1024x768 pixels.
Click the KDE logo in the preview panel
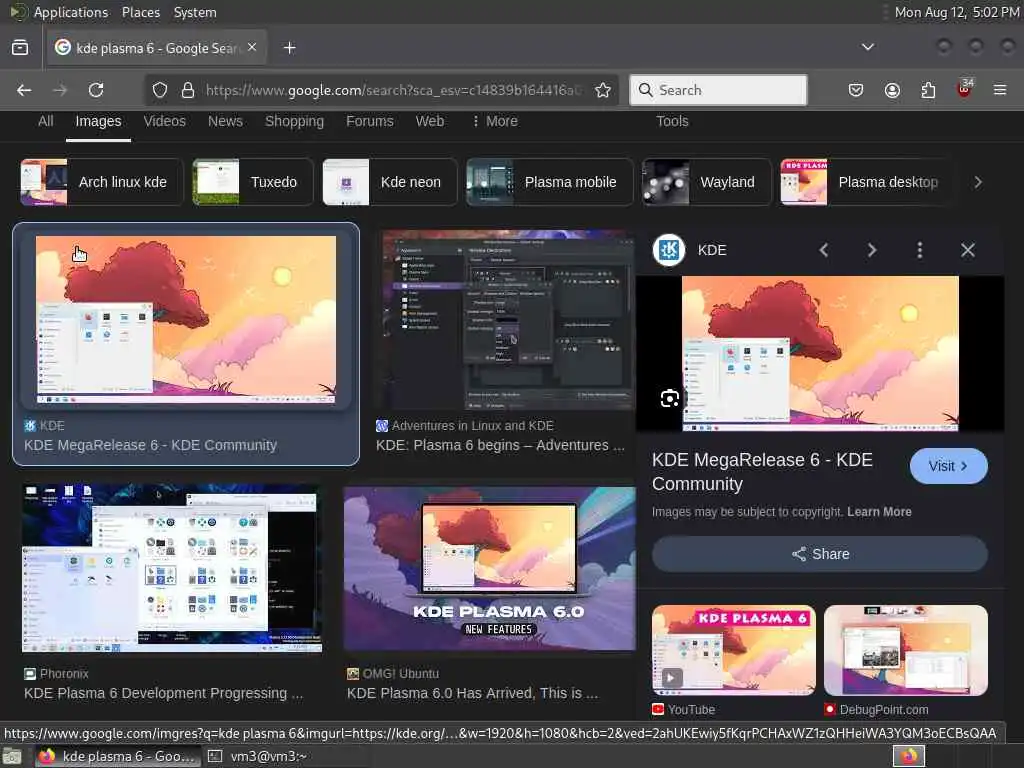(669, 250)
